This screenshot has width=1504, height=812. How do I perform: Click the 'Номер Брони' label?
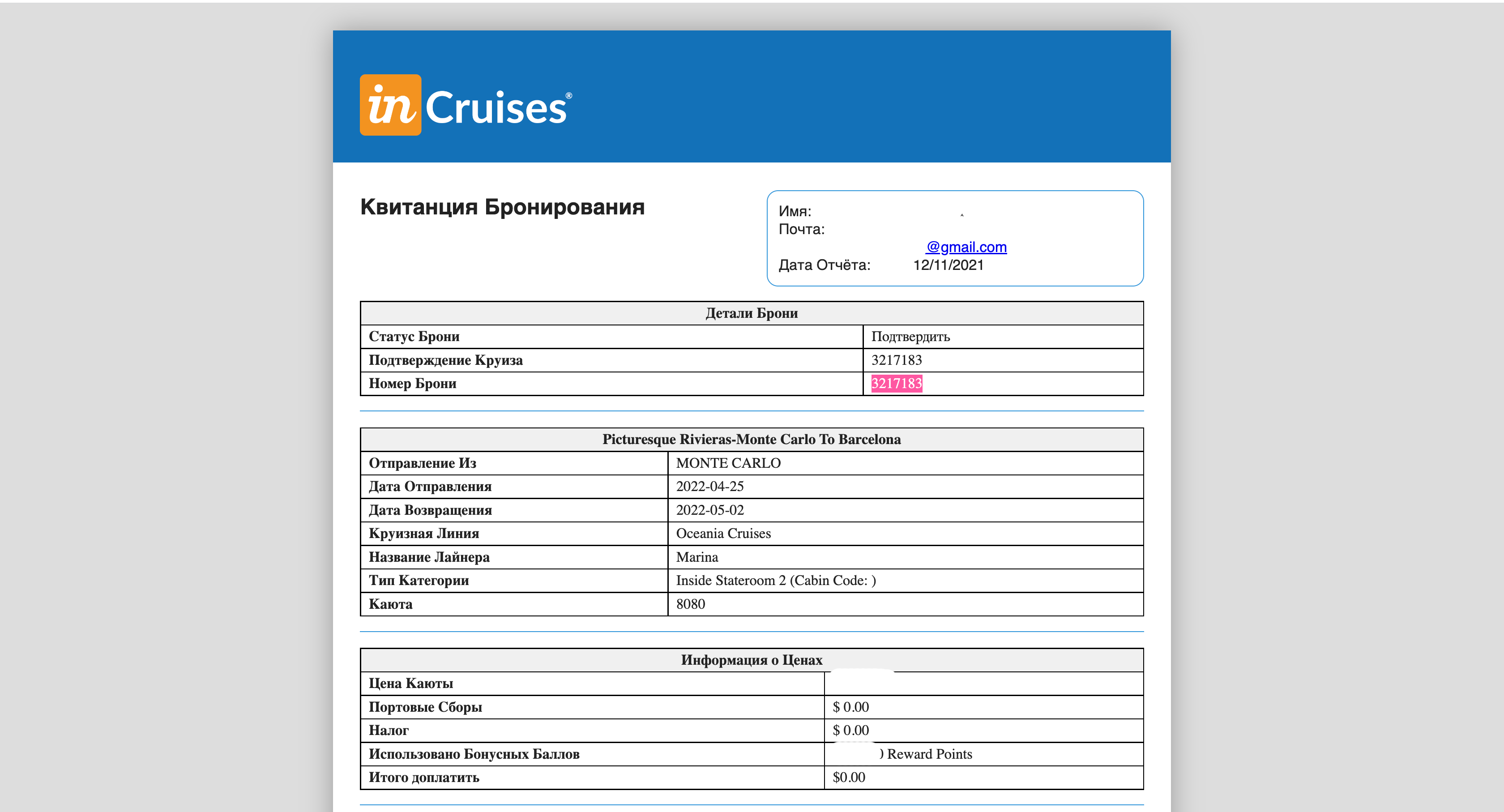tap(412, 384)
